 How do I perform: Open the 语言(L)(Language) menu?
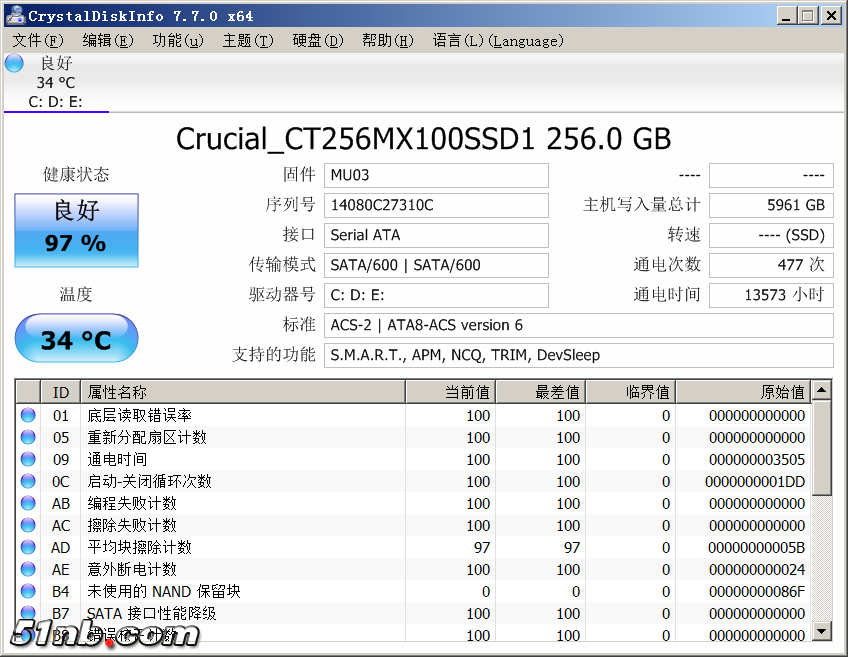click(x=497, y=40)
